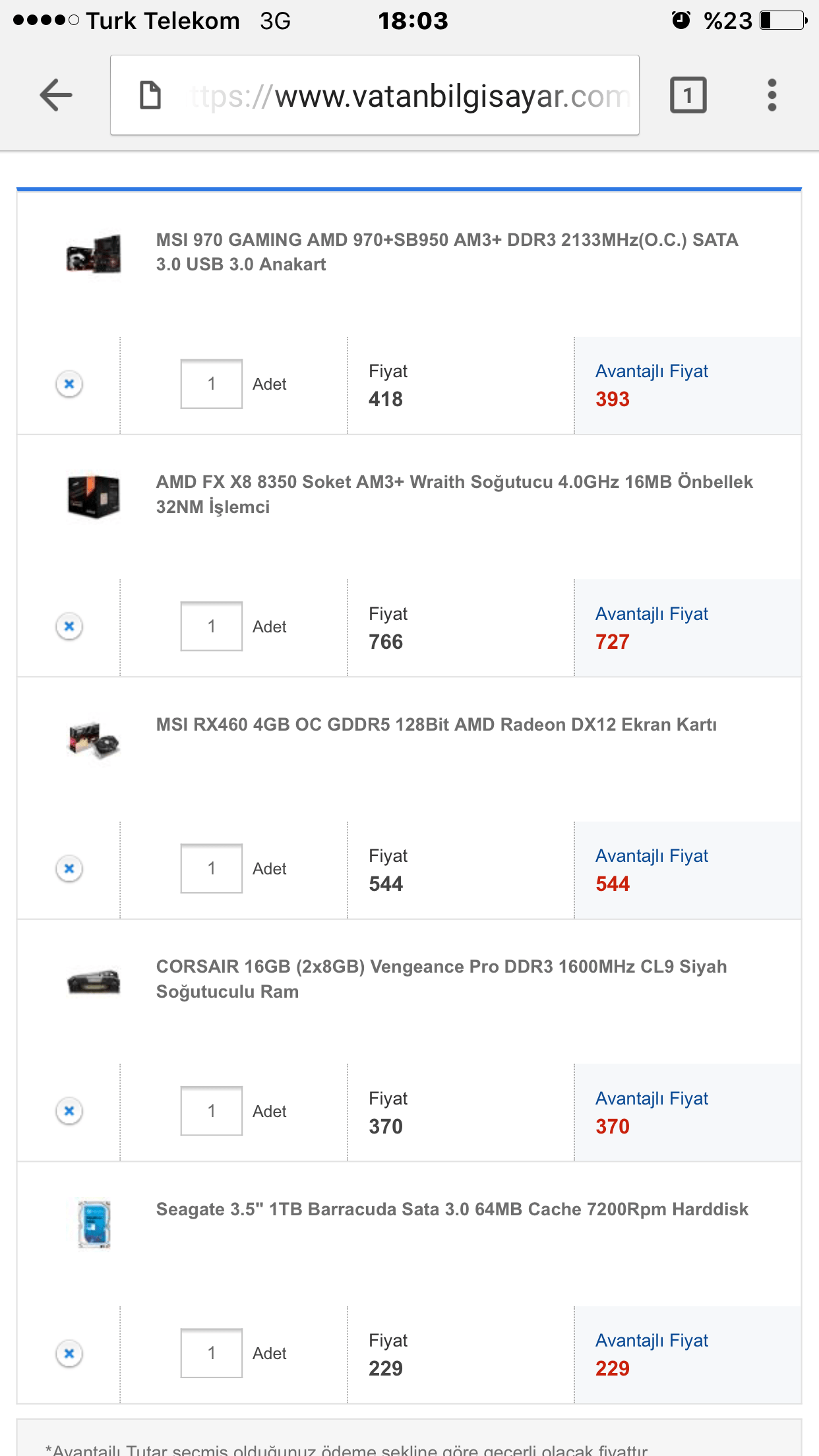
Task: Click the Seagate Barracuda harddisk thumbnail
Action: tap(94, 1224)
